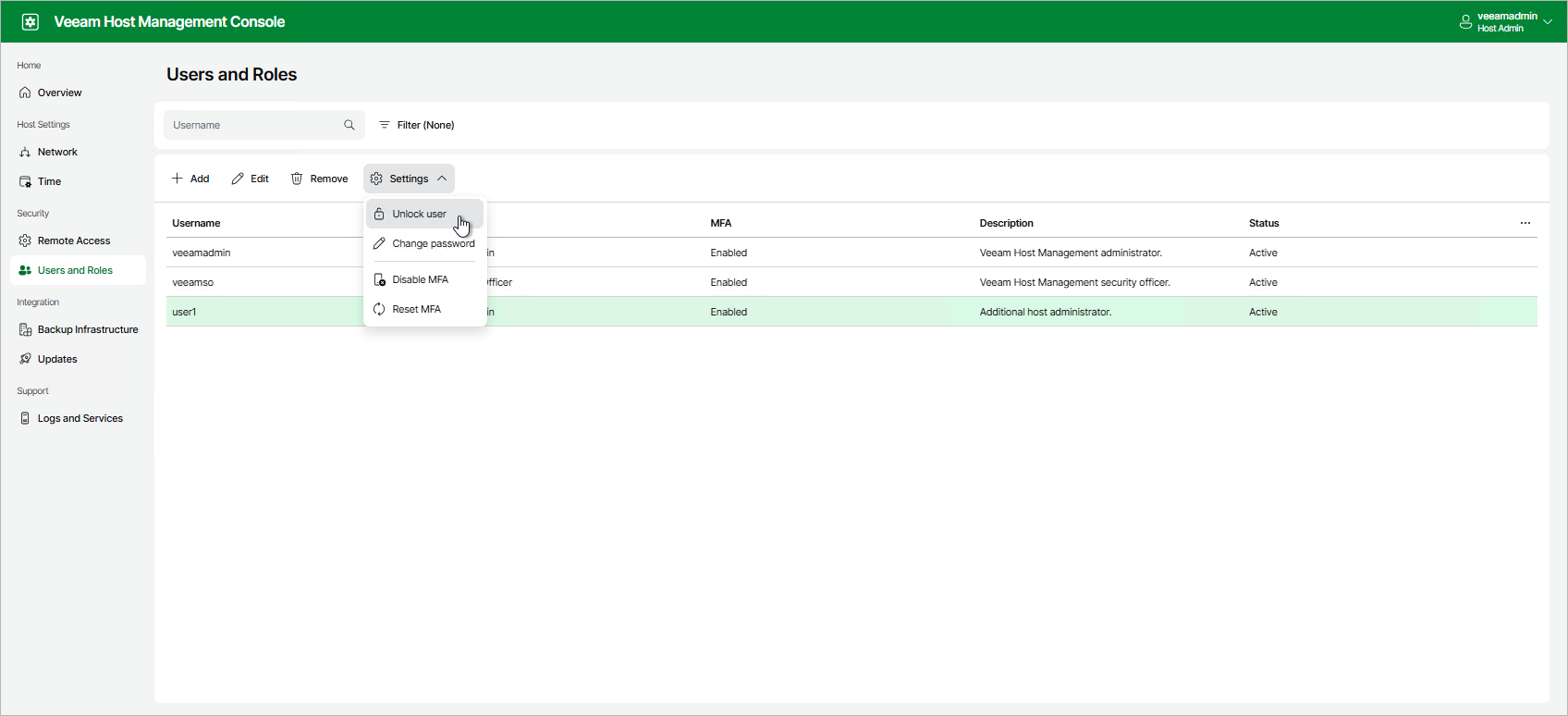Click the Disable MFA device icon

click(x=379, y=279)
